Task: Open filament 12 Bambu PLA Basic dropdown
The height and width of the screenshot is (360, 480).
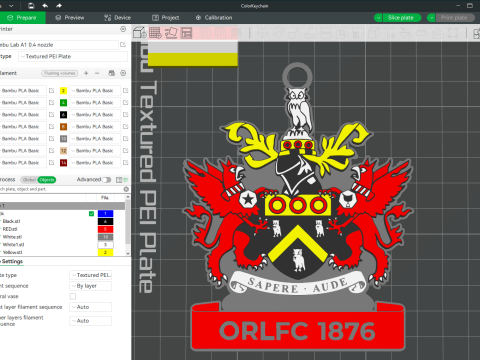Action: 94,151
